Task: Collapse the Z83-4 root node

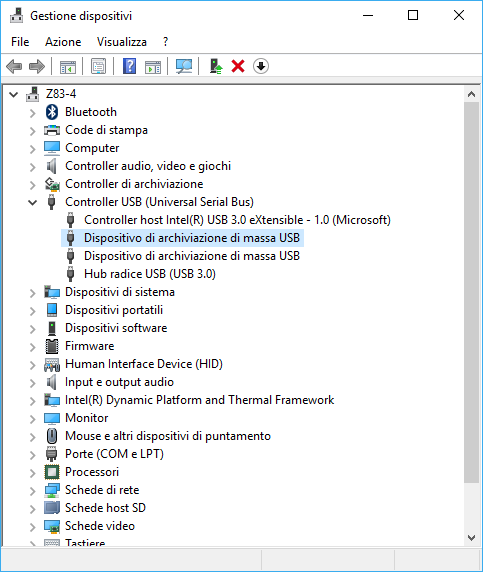Action: [13, 94]
